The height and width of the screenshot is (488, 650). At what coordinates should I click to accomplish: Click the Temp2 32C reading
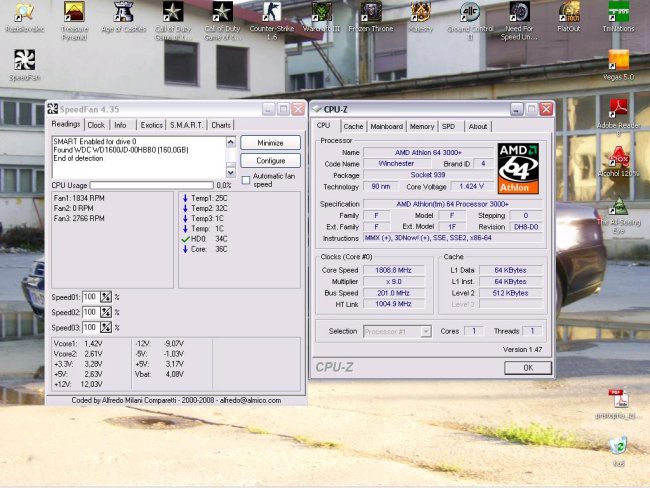tap(204, 209)
